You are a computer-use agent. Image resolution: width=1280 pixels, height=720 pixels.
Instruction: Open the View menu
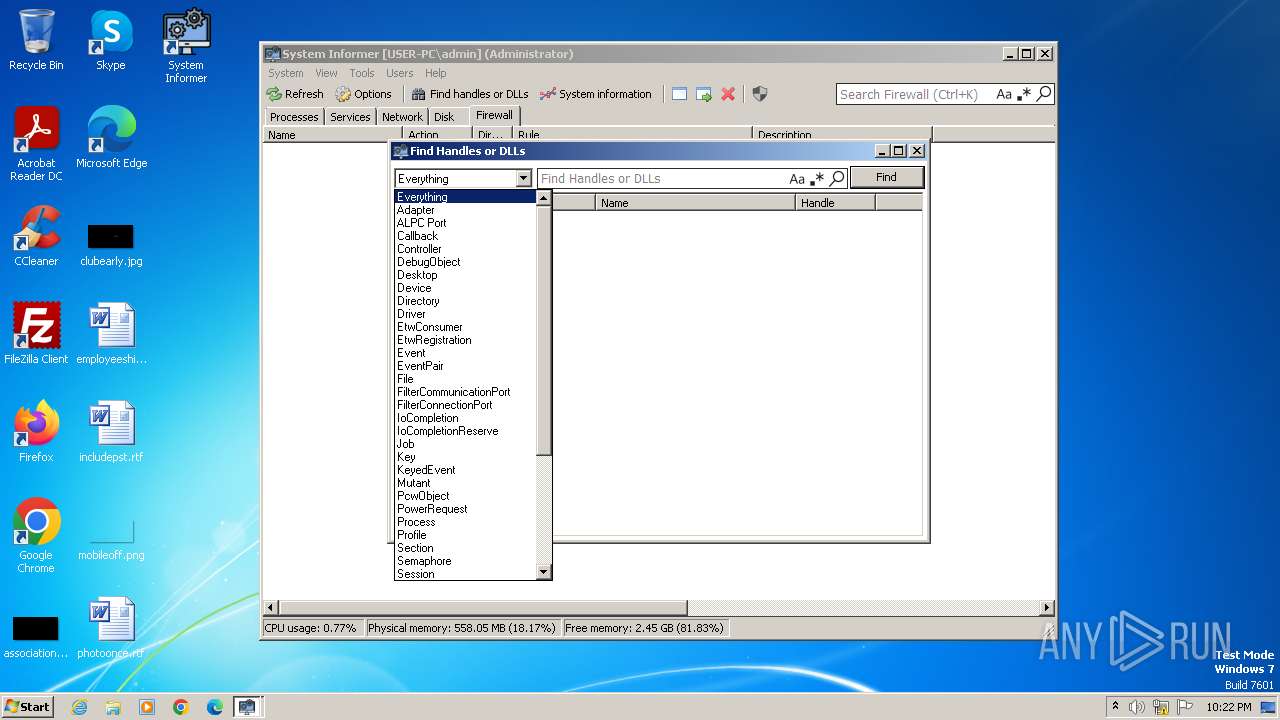326,73
